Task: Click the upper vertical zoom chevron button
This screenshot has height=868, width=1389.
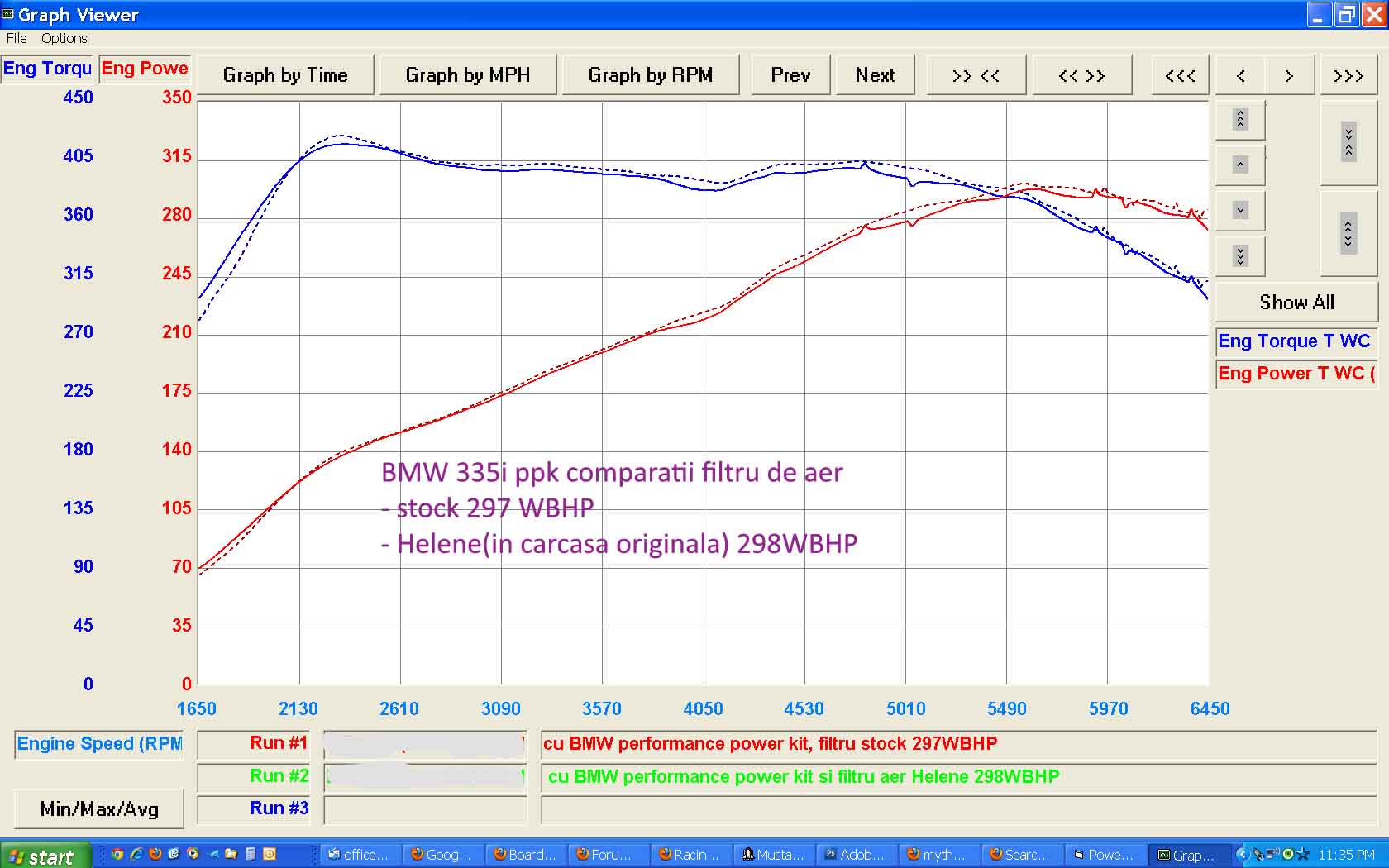Action: tap(1348, 143)
